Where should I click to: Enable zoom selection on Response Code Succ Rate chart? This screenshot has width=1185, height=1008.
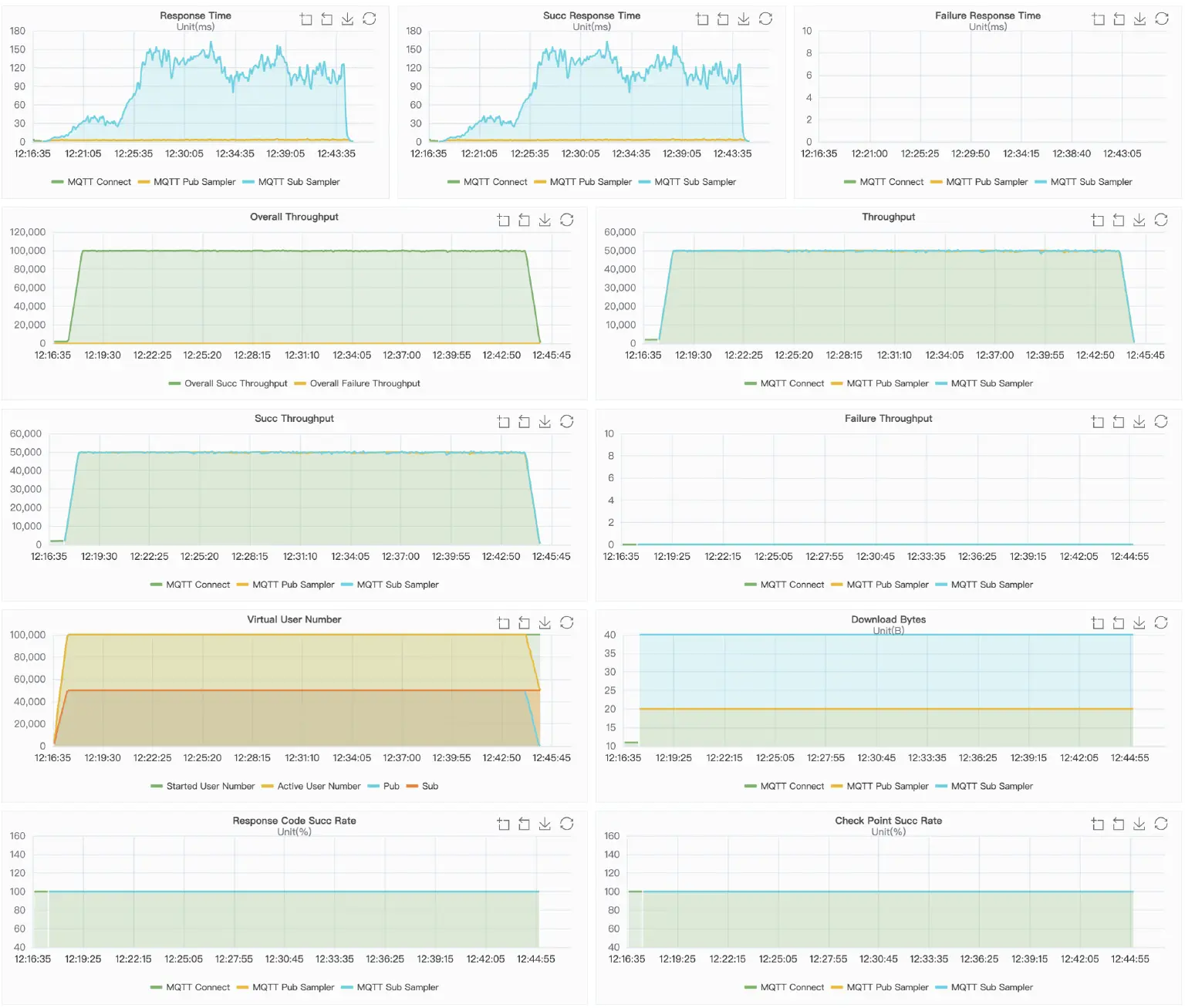503,824
